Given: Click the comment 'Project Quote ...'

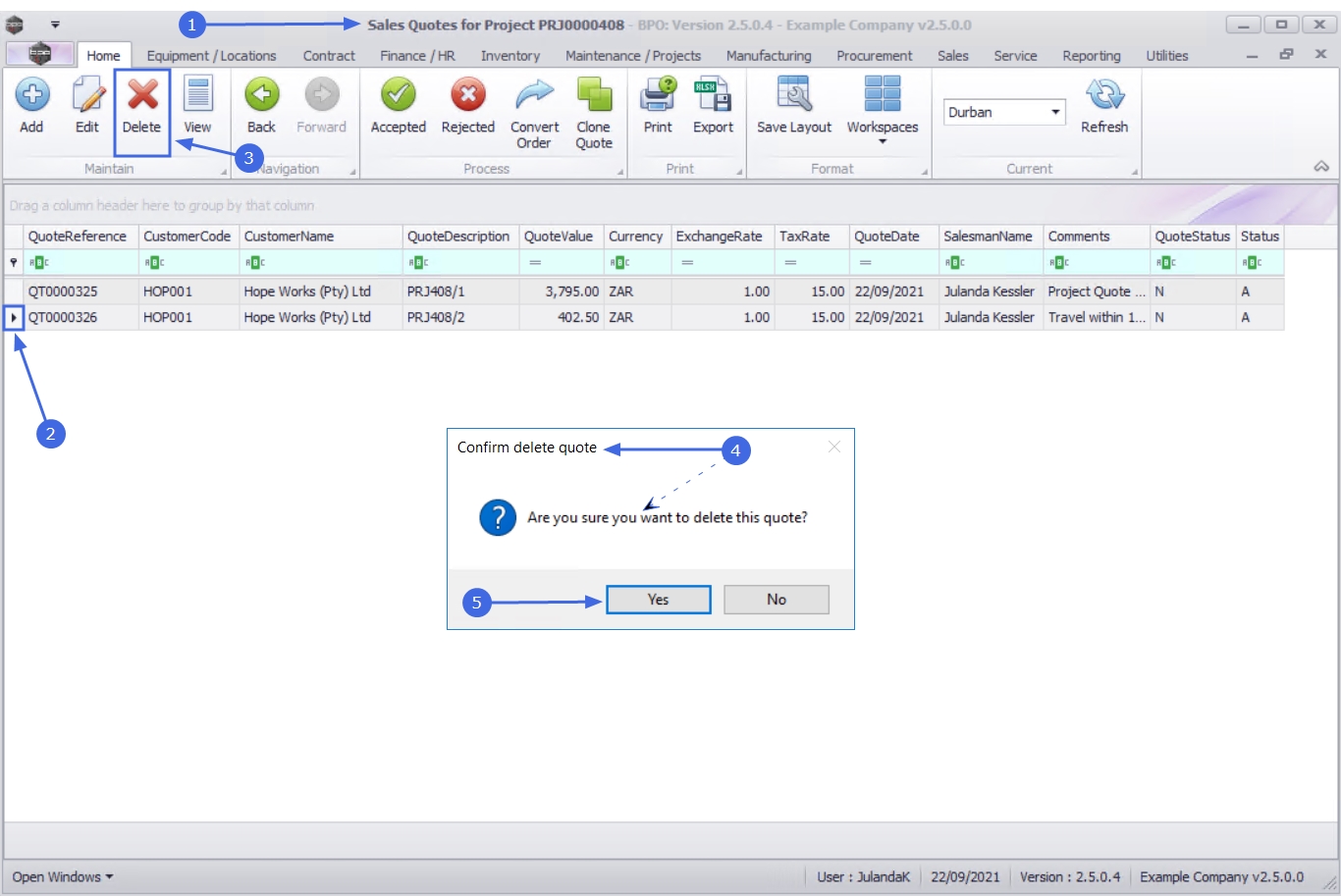Looking at the screenshot, I should 1097,291.
